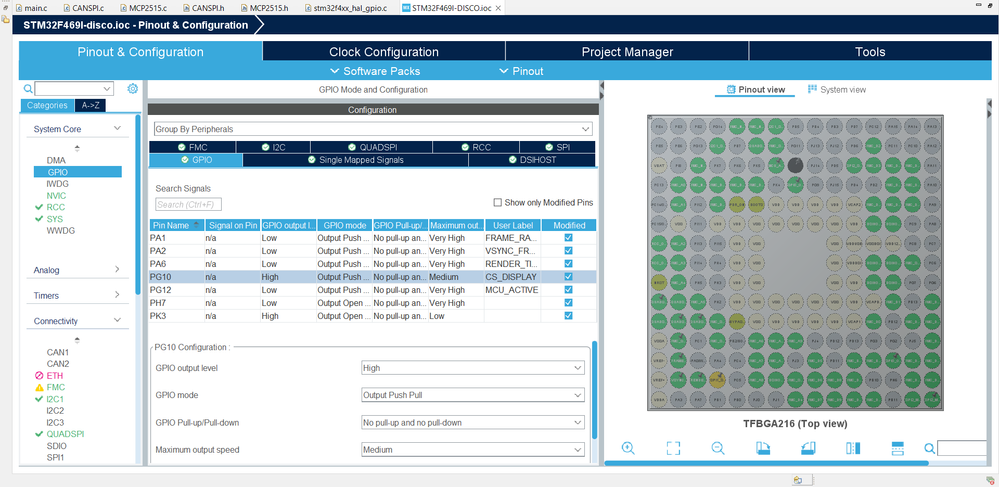
Task: Collapse the panel using the left arrow beside Pinout view
Action: point(601,84)
